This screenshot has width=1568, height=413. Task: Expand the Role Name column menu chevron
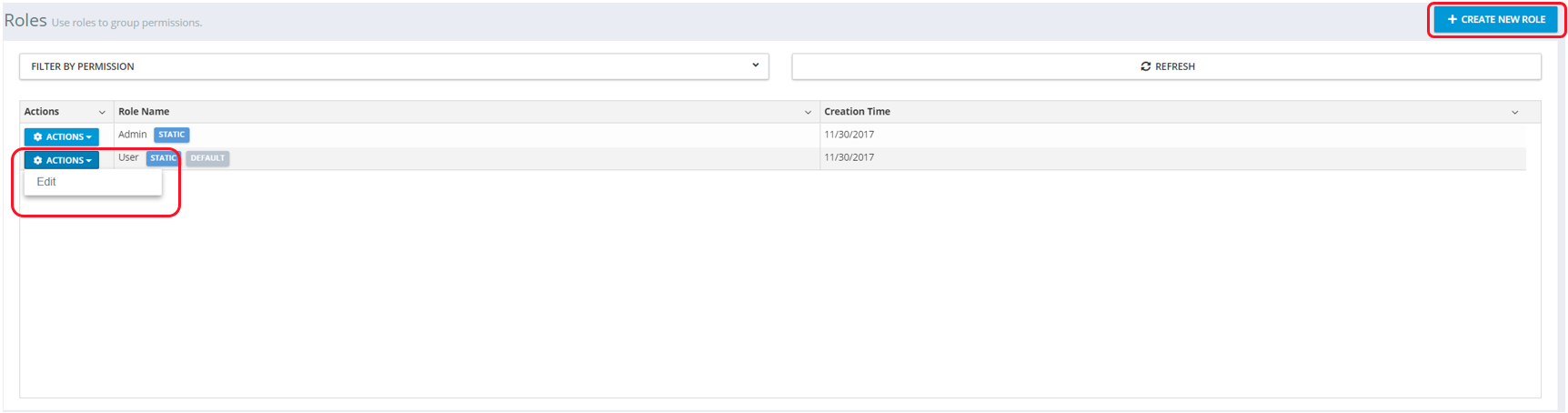pyautogui.click(x=808, y=113)
